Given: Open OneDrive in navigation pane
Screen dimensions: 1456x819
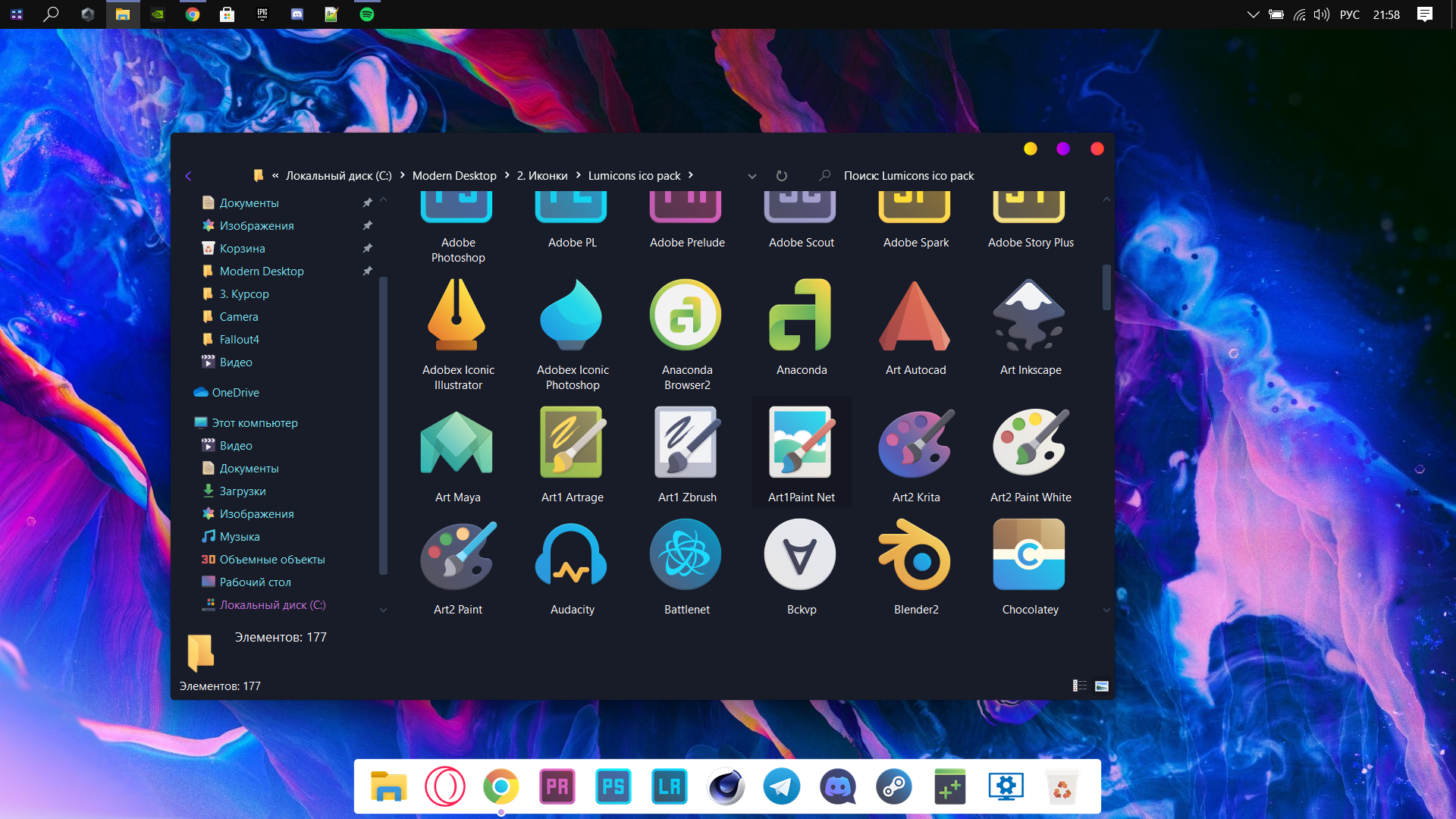Looking at the screenshot, I should [235, 392].
